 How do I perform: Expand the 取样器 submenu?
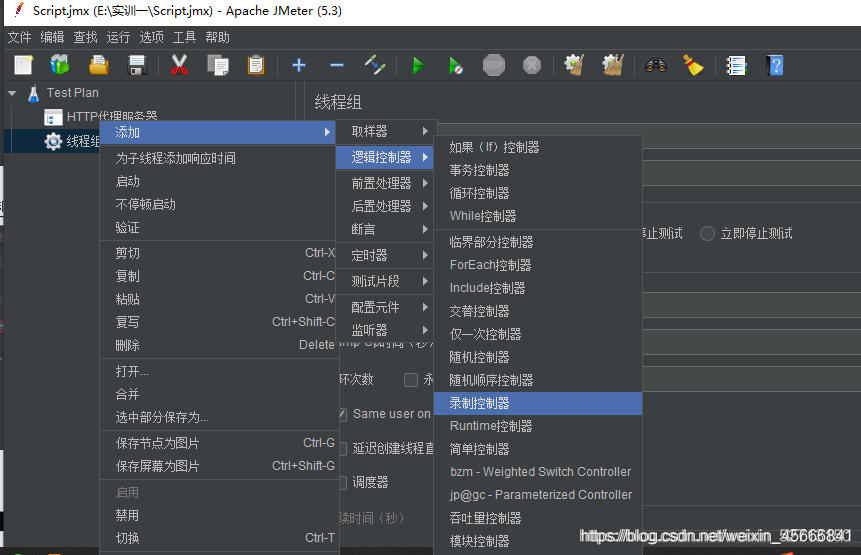[x=385, y=131]
